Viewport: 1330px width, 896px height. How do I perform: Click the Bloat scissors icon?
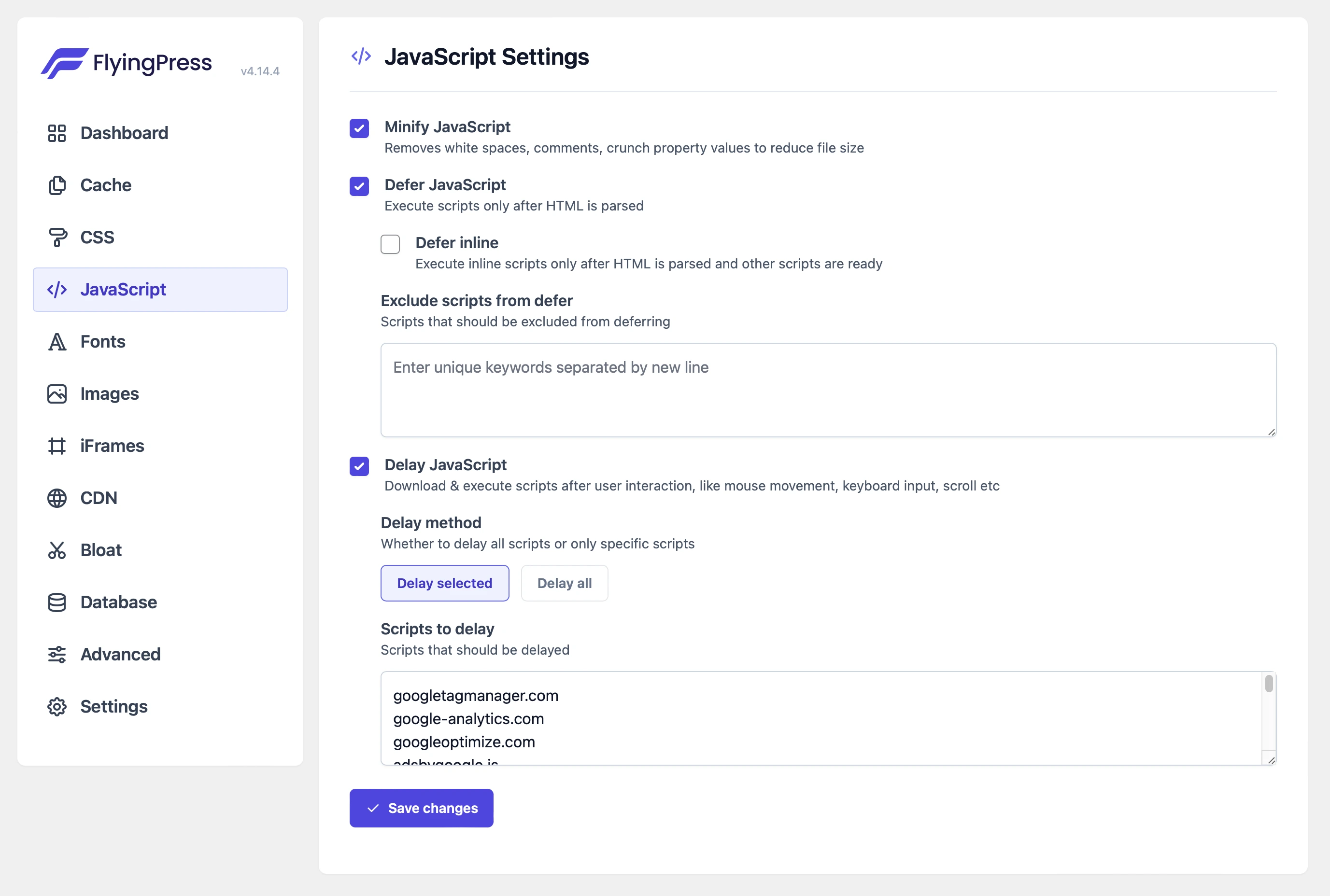pos(57,550)
